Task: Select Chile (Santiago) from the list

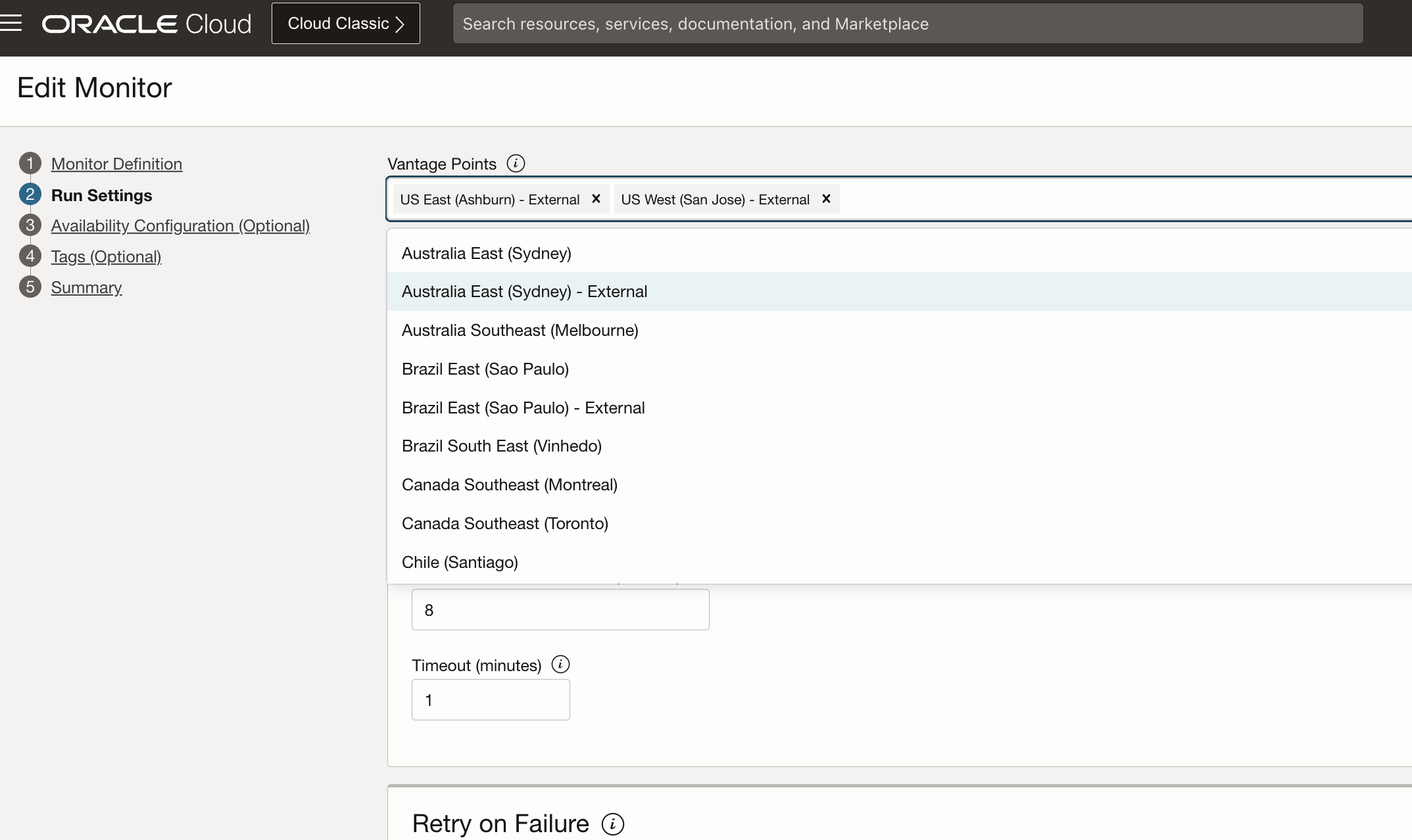Action: (460, 562)
